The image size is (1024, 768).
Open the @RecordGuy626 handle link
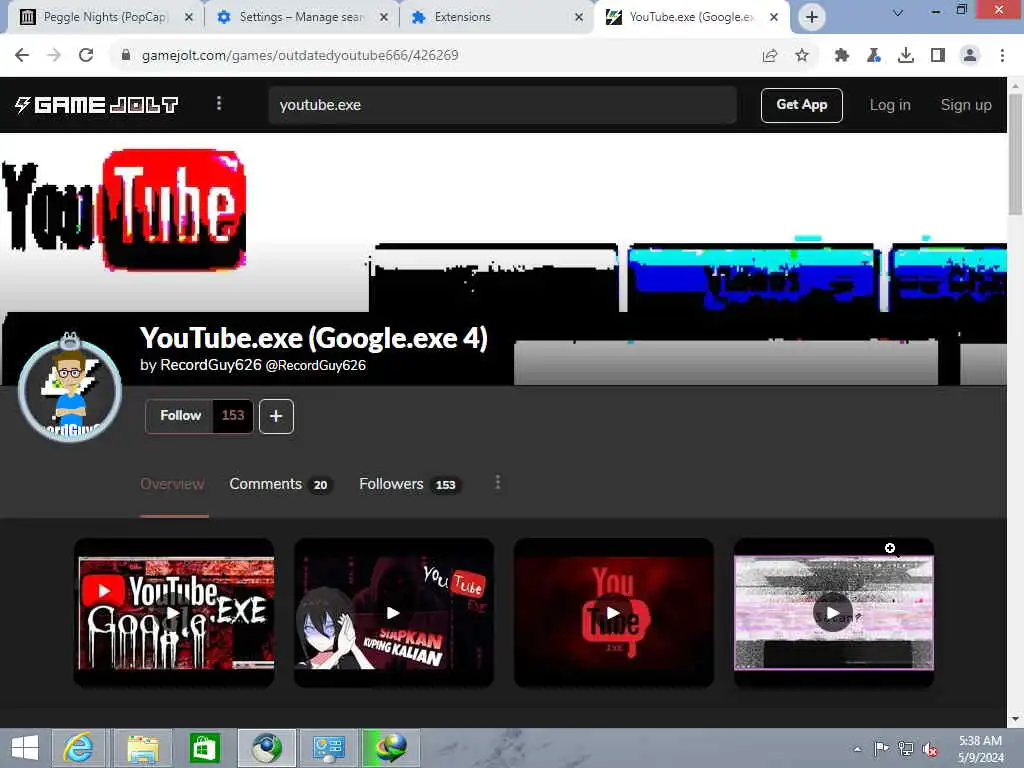pos(315,366)
